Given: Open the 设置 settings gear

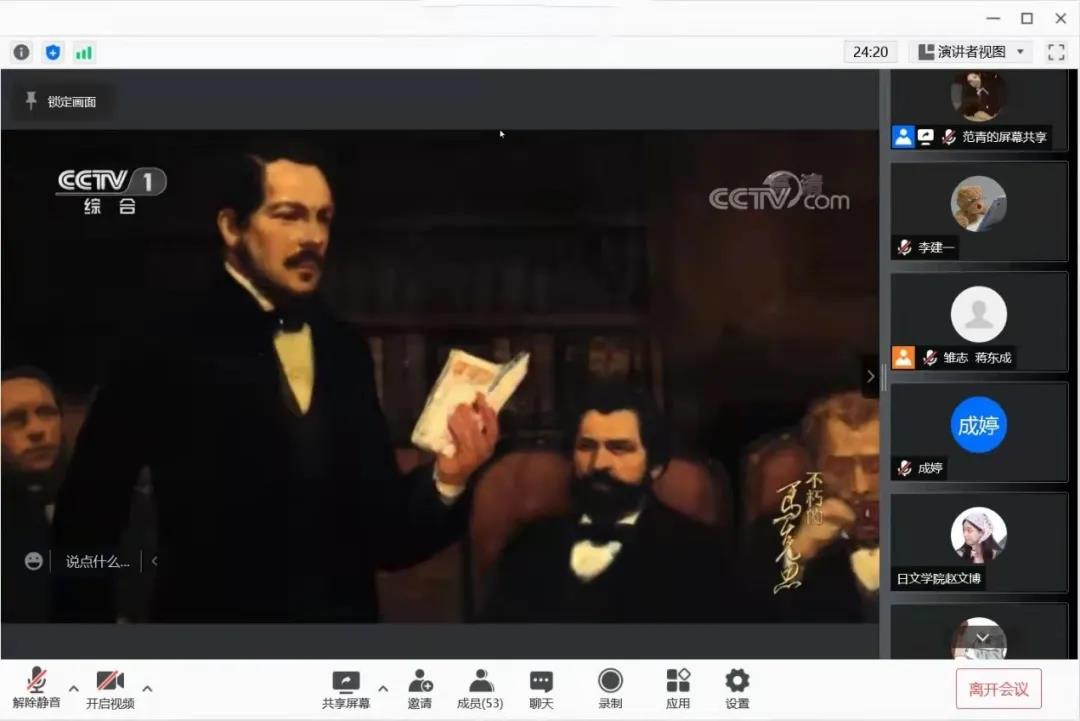Looking at the screenshot, I should click(737, 689).
